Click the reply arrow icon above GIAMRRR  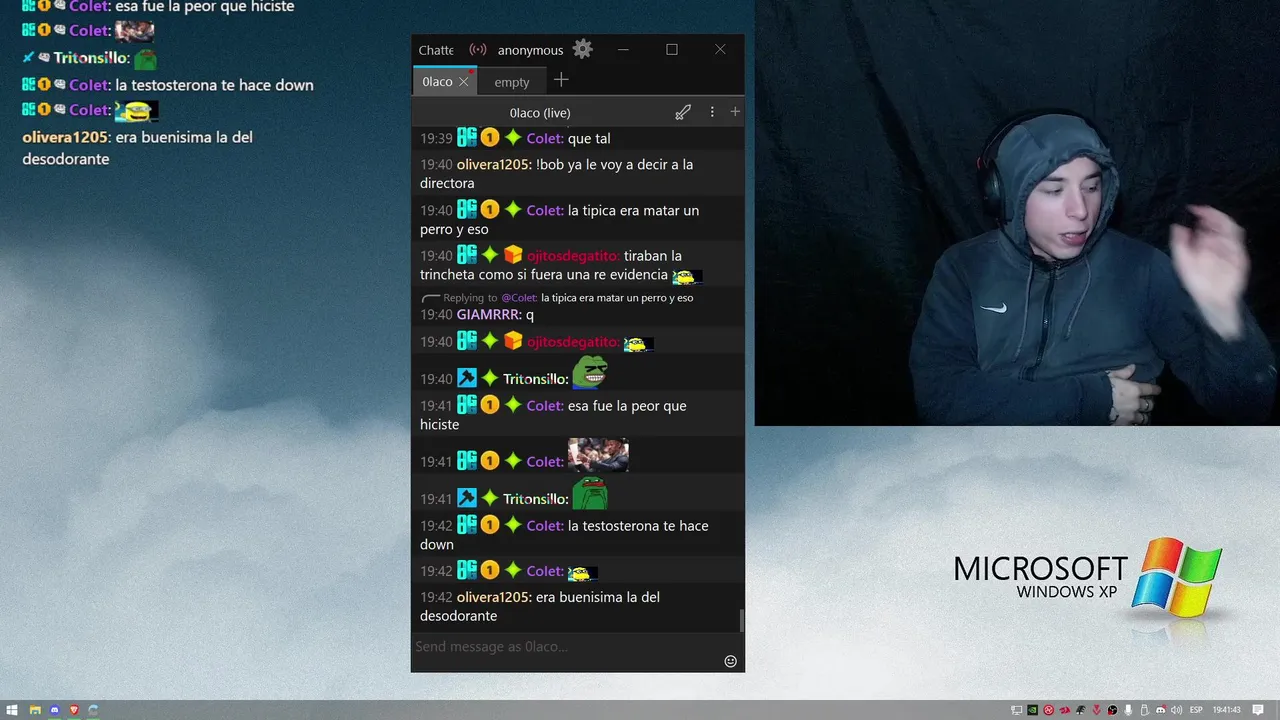click(431, 298)
